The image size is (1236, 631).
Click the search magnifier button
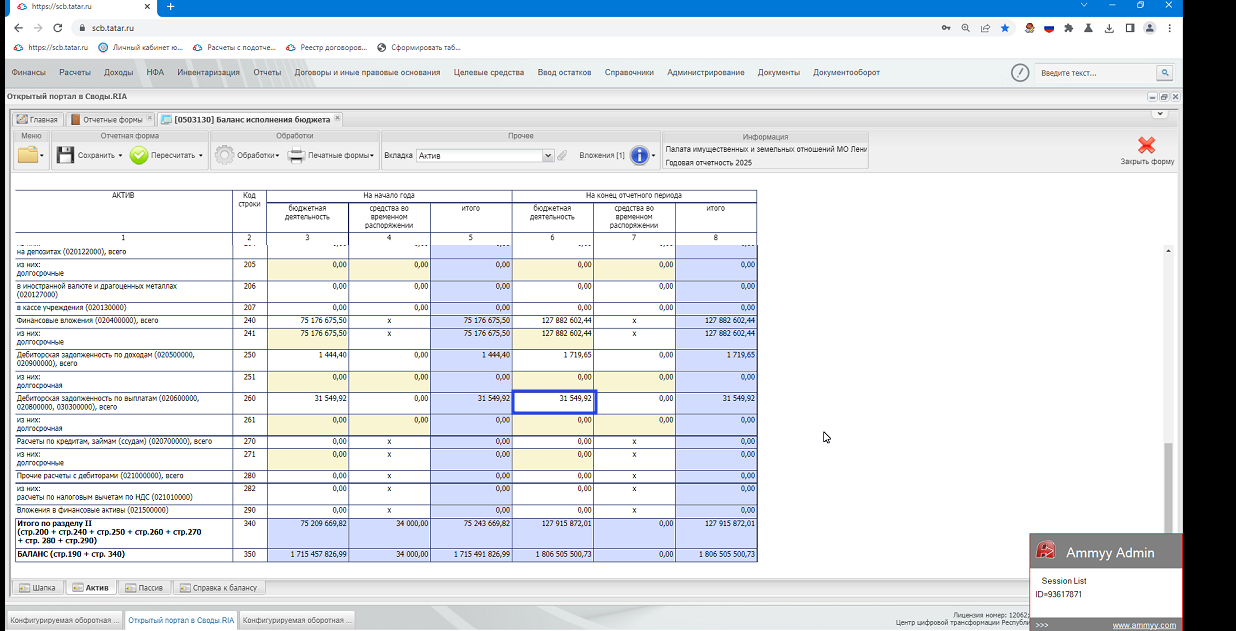pos(1164,73)
